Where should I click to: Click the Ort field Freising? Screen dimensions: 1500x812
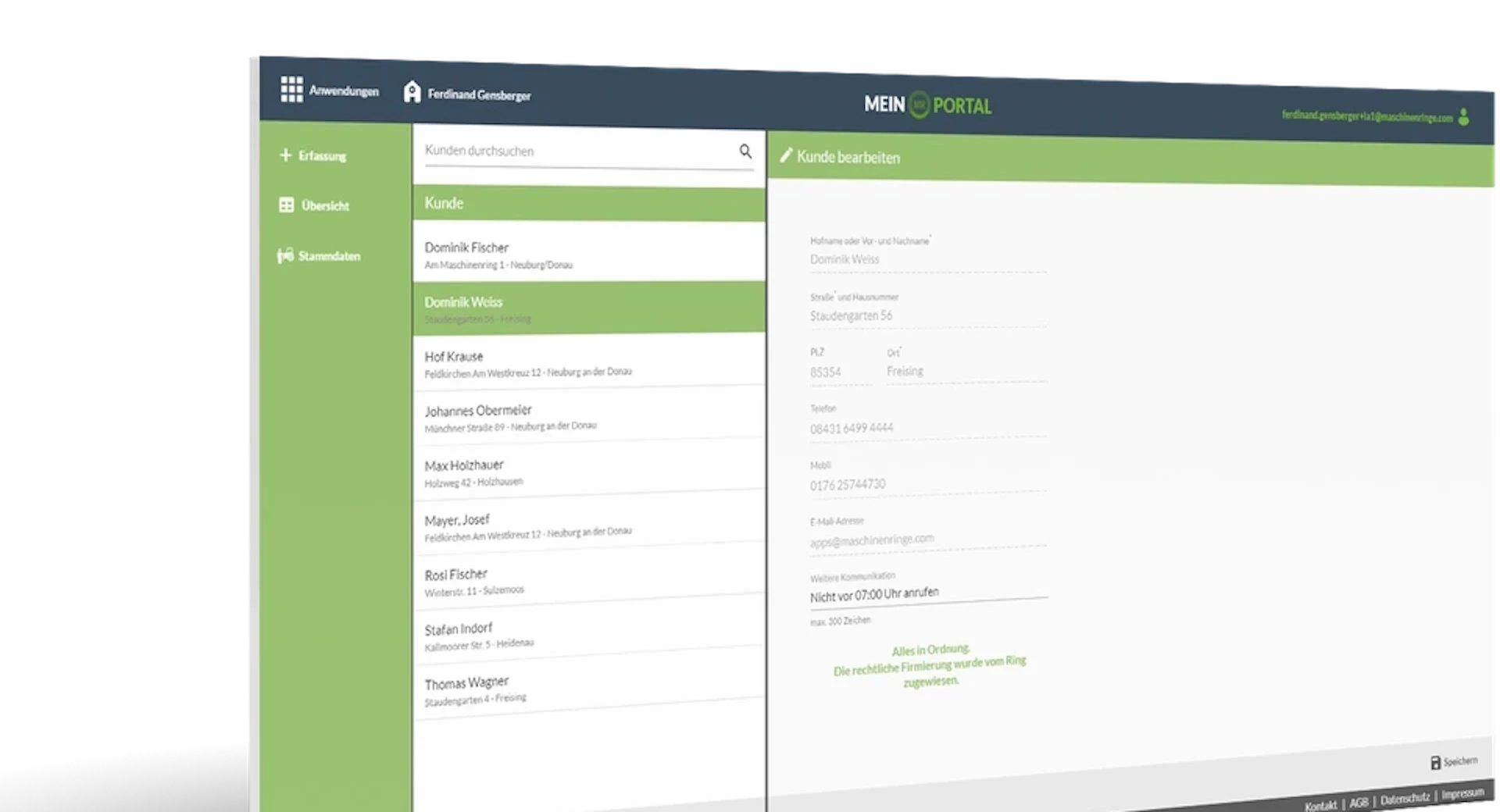(966, 371)
